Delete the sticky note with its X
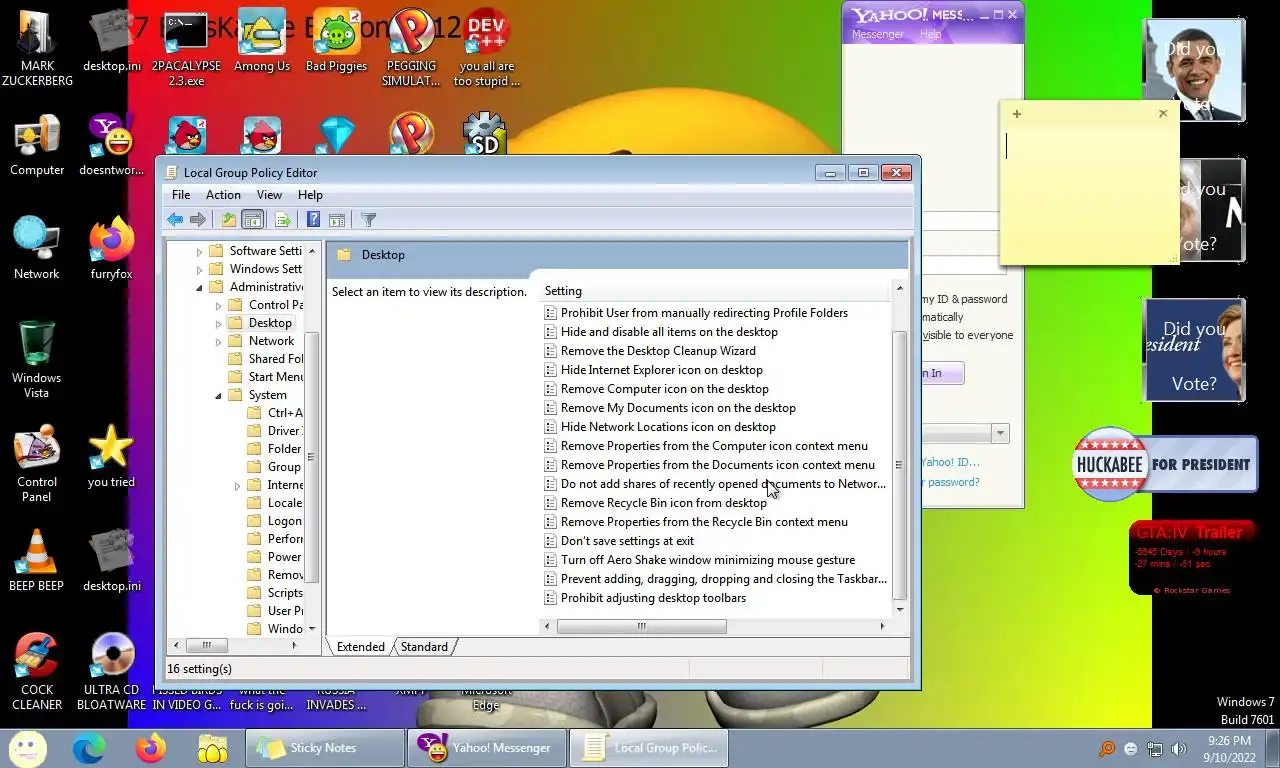Image resolution: width=1280 pixels, height=768 pixels. (x=1162, y=114)
